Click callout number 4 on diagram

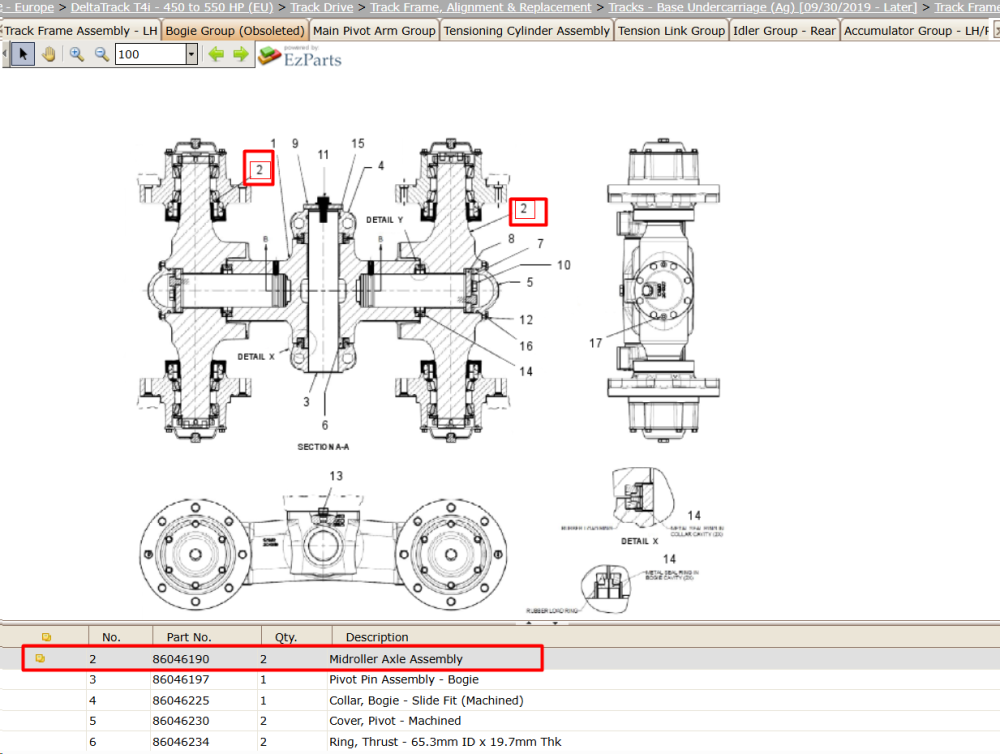point(381,166)
